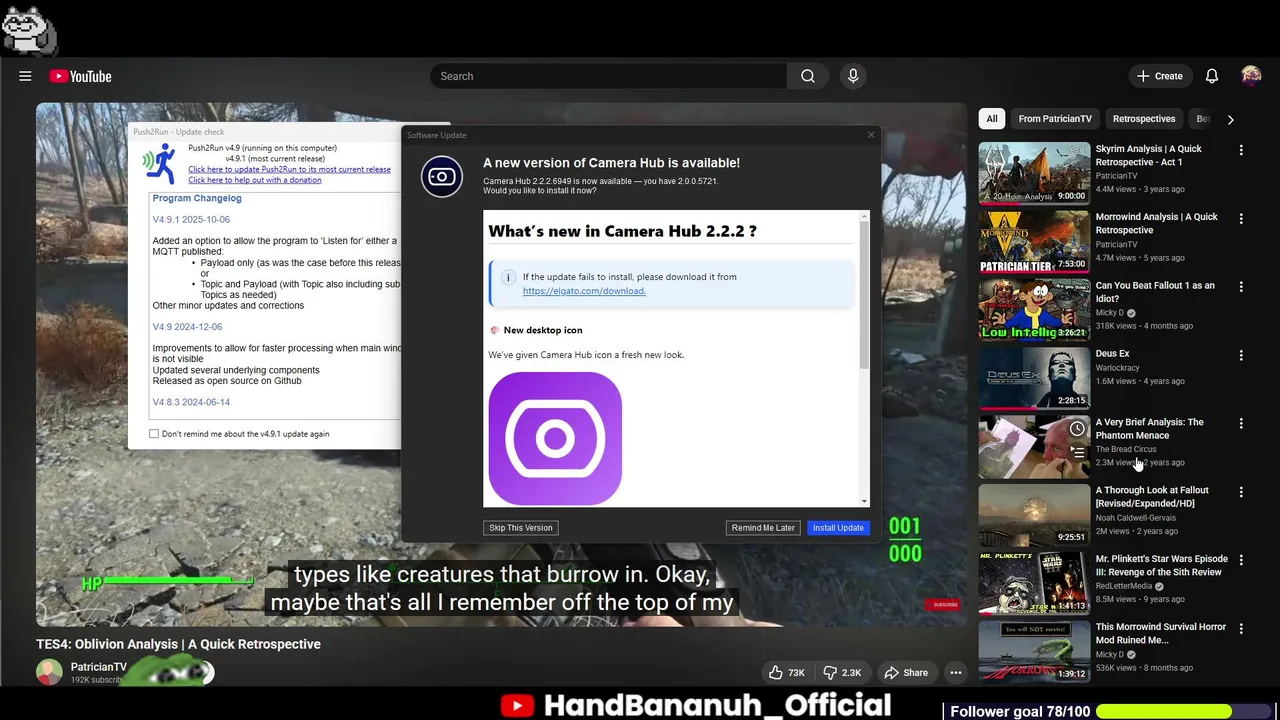Click the video title text
1280x720 pixels.
tap(179, 644)
